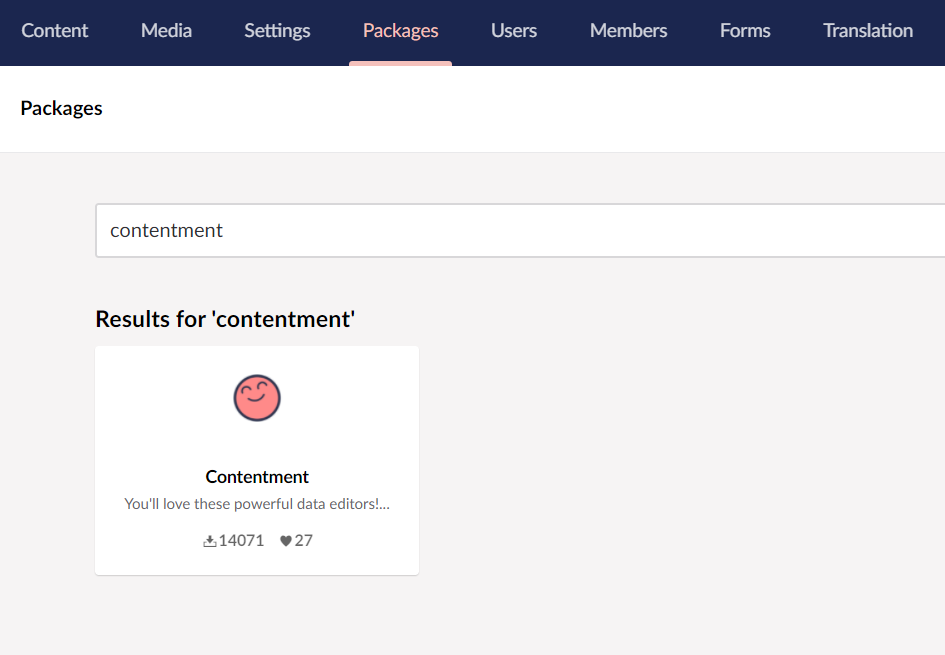Click the Contentment smiley face icon
This screenshot has height=655, width=945.
tap(257, 398)
